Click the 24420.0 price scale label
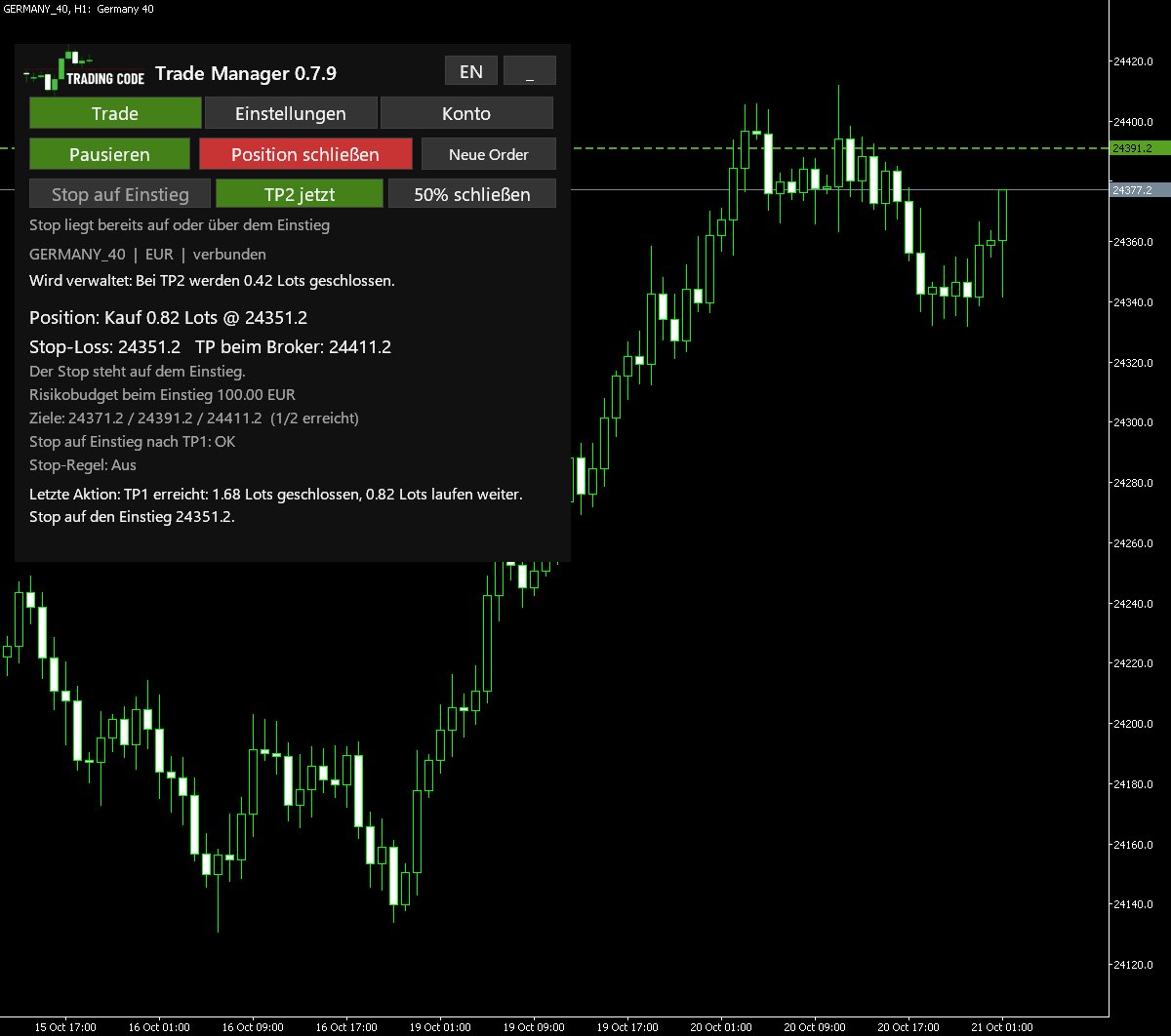This screenshot has height=1036, width=1171. pyautogui.click(x=1132, y=61)
